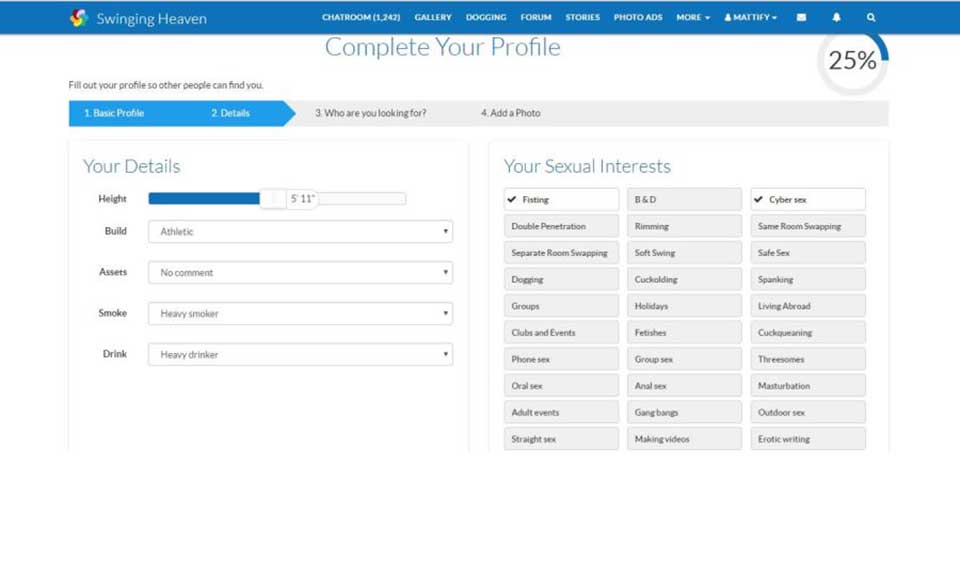Go to the Basic Profile step tab

[114, 113]
